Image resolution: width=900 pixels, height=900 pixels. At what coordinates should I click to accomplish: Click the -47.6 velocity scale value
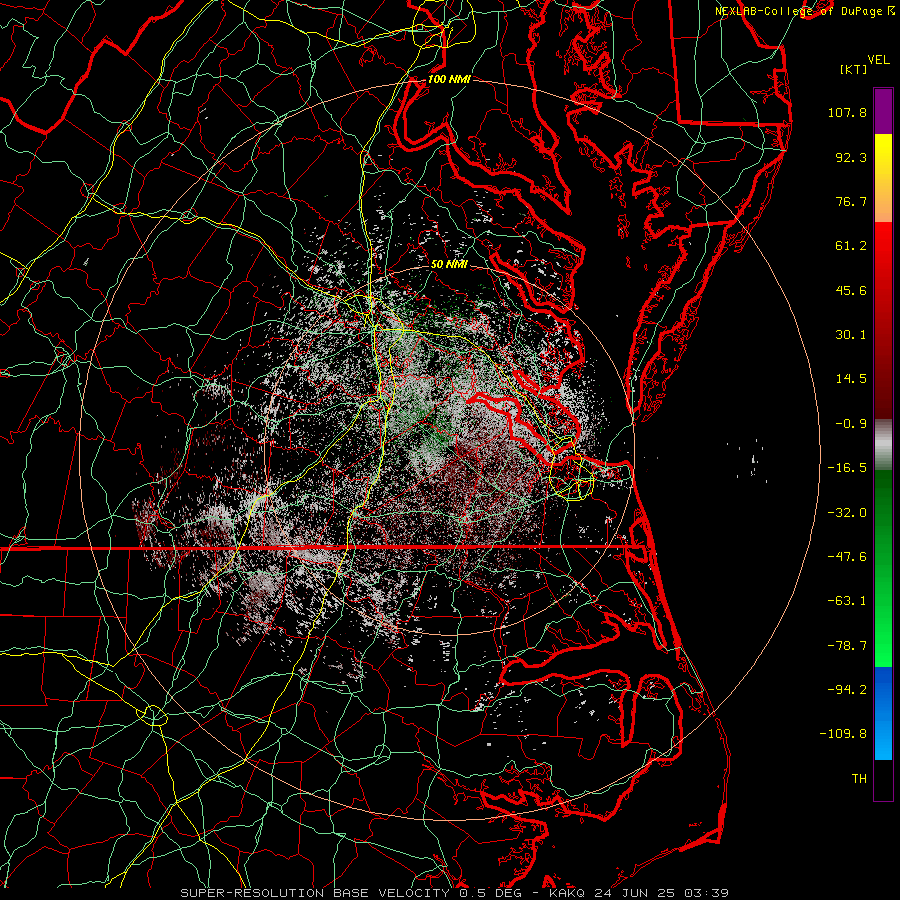point(847,557)
